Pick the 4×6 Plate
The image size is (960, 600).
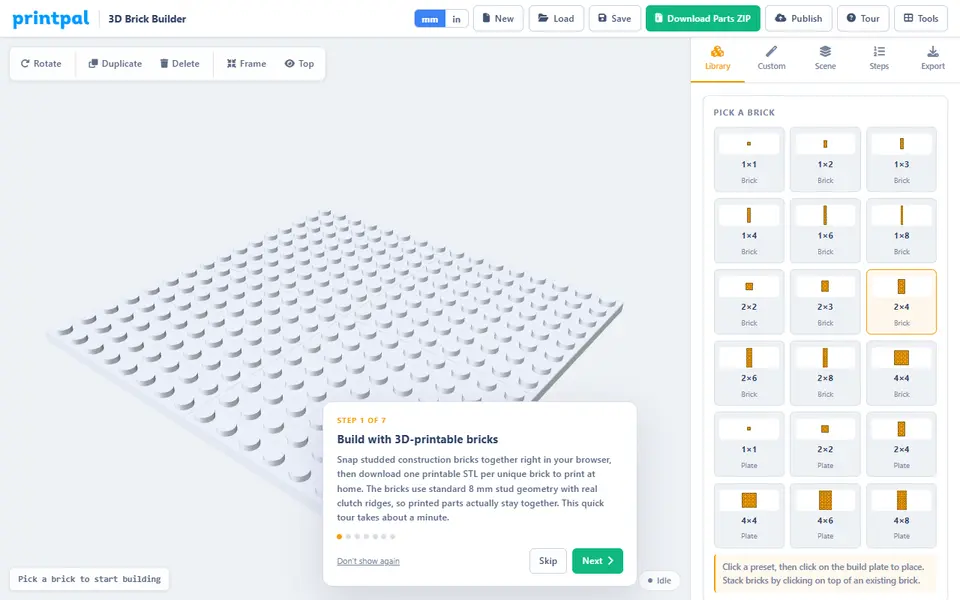825,516
